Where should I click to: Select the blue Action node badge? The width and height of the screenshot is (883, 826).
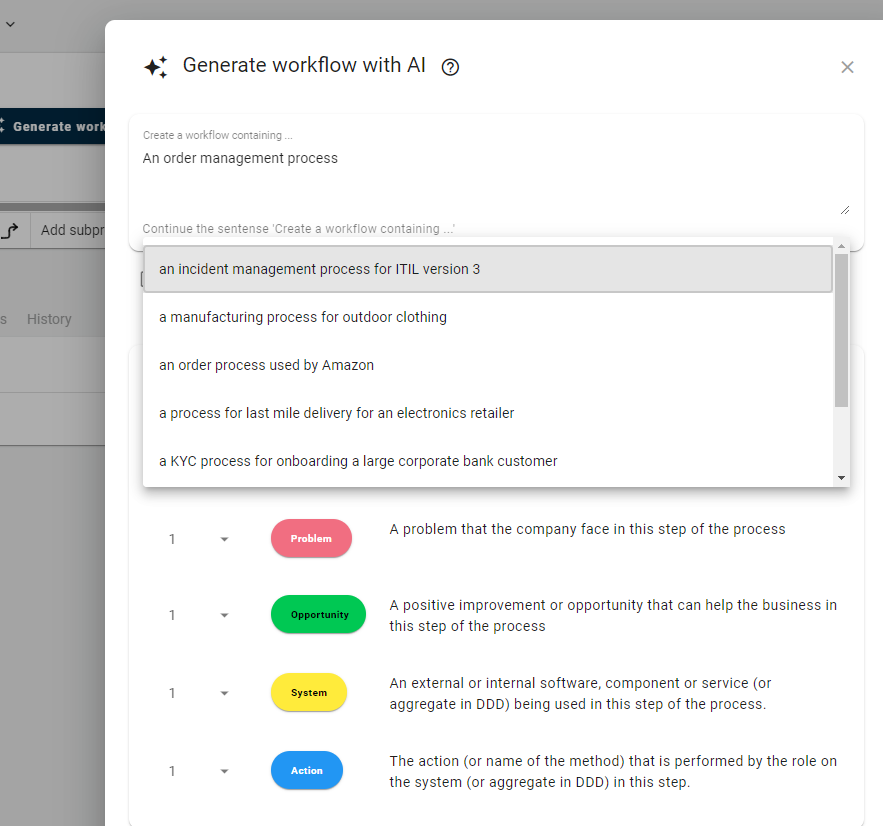pos(307,770)
